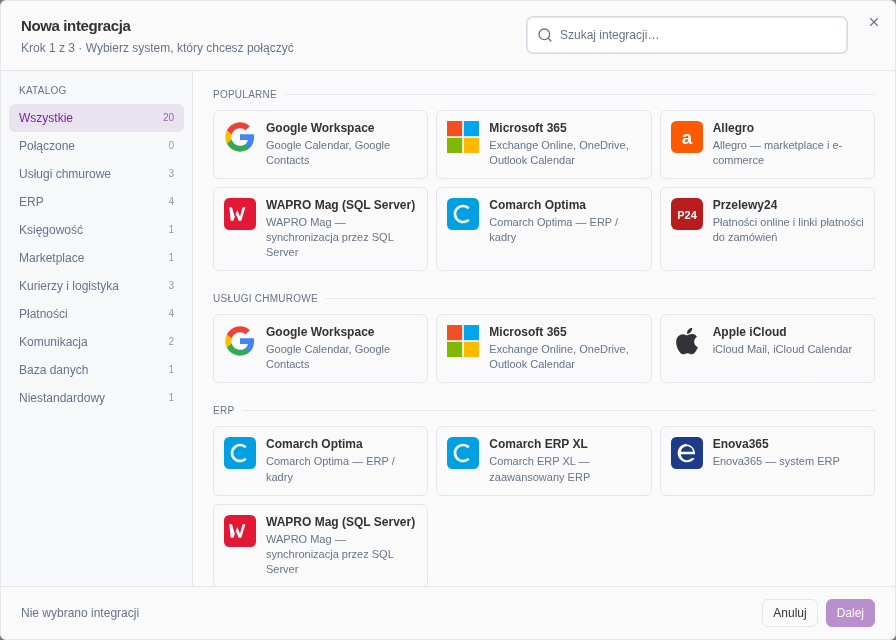Choose Google Workspace title under Usługi chmurowe
Image resolution: width=896 pixels, height=640 pixels.
pos(320,332)
